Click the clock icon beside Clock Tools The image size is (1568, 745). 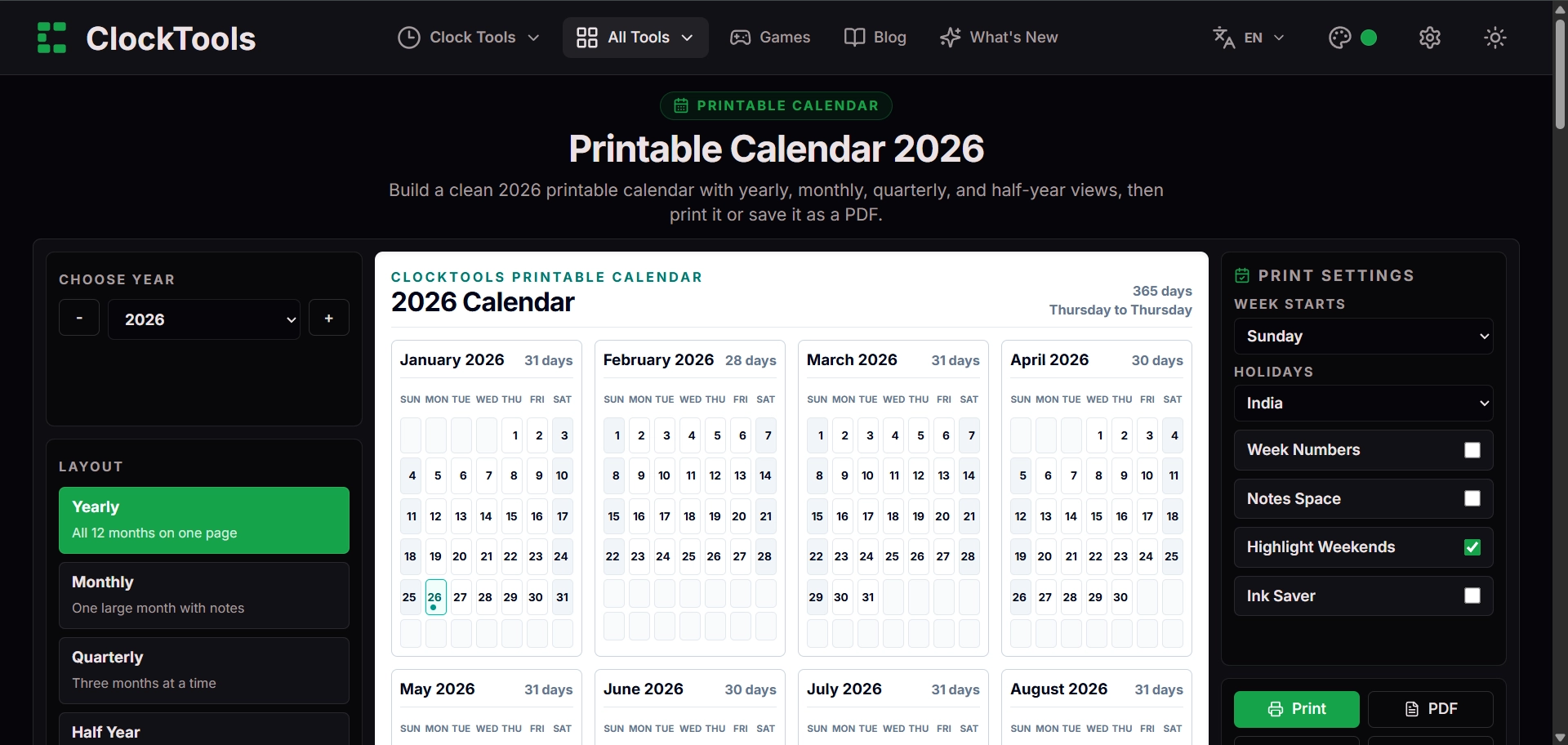click(408, 38)
